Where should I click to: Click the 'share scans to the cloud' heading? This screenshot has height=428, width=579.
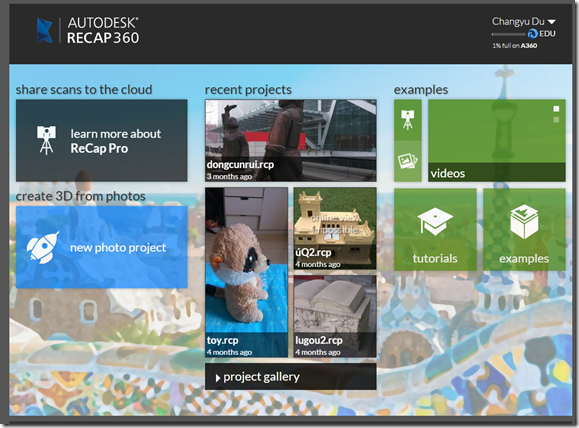84,90
